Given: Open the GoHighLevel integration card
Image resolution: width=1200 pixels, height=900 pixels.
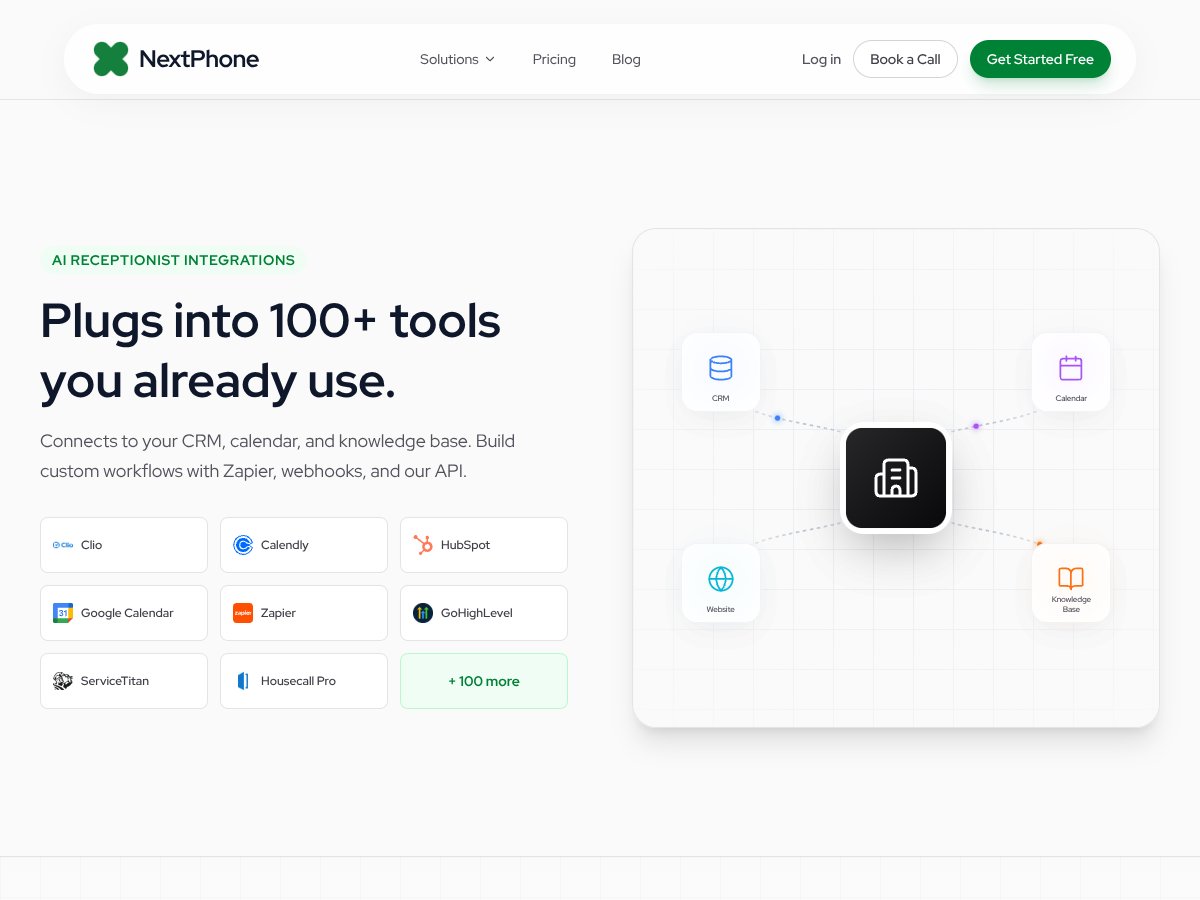Looking at the screenshot, I should click(x=484, y=613).
